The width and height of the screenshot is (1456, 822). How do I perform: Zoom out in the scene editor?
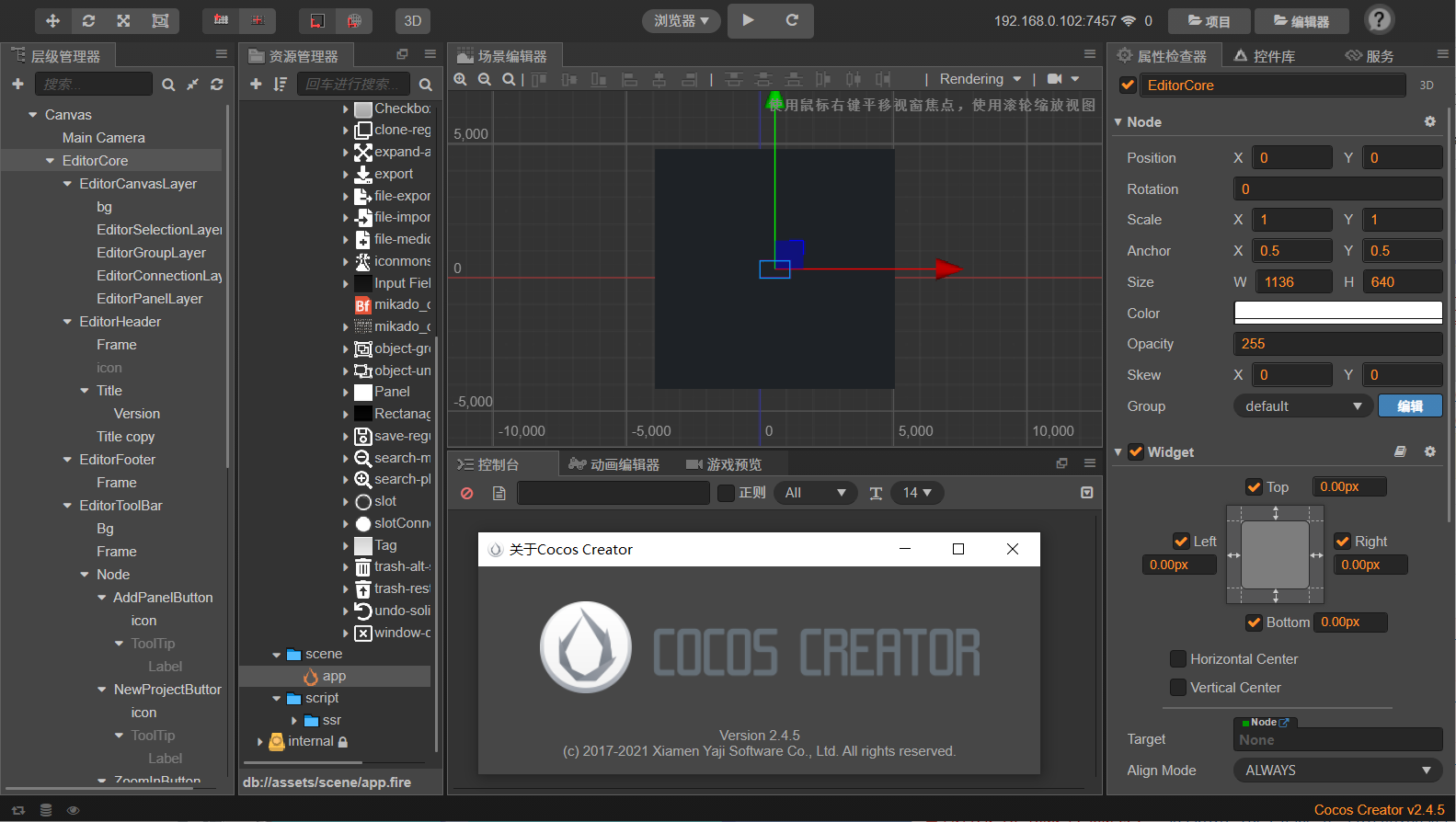point(485,79)
